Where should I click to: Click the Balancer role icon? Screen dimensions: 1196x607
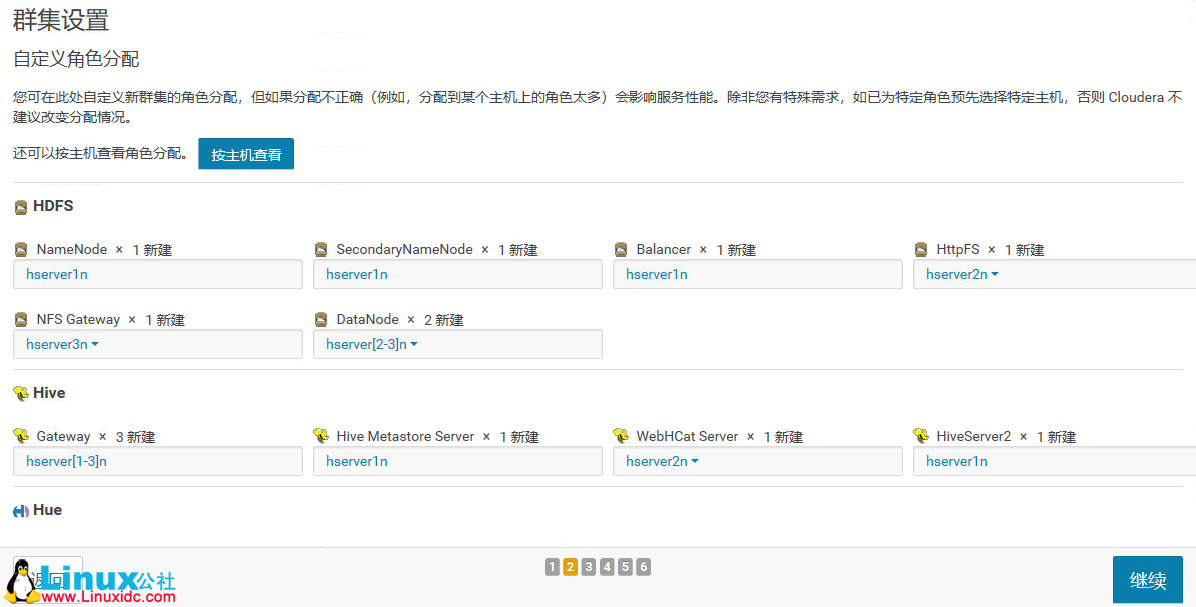(x=621, y=249)
